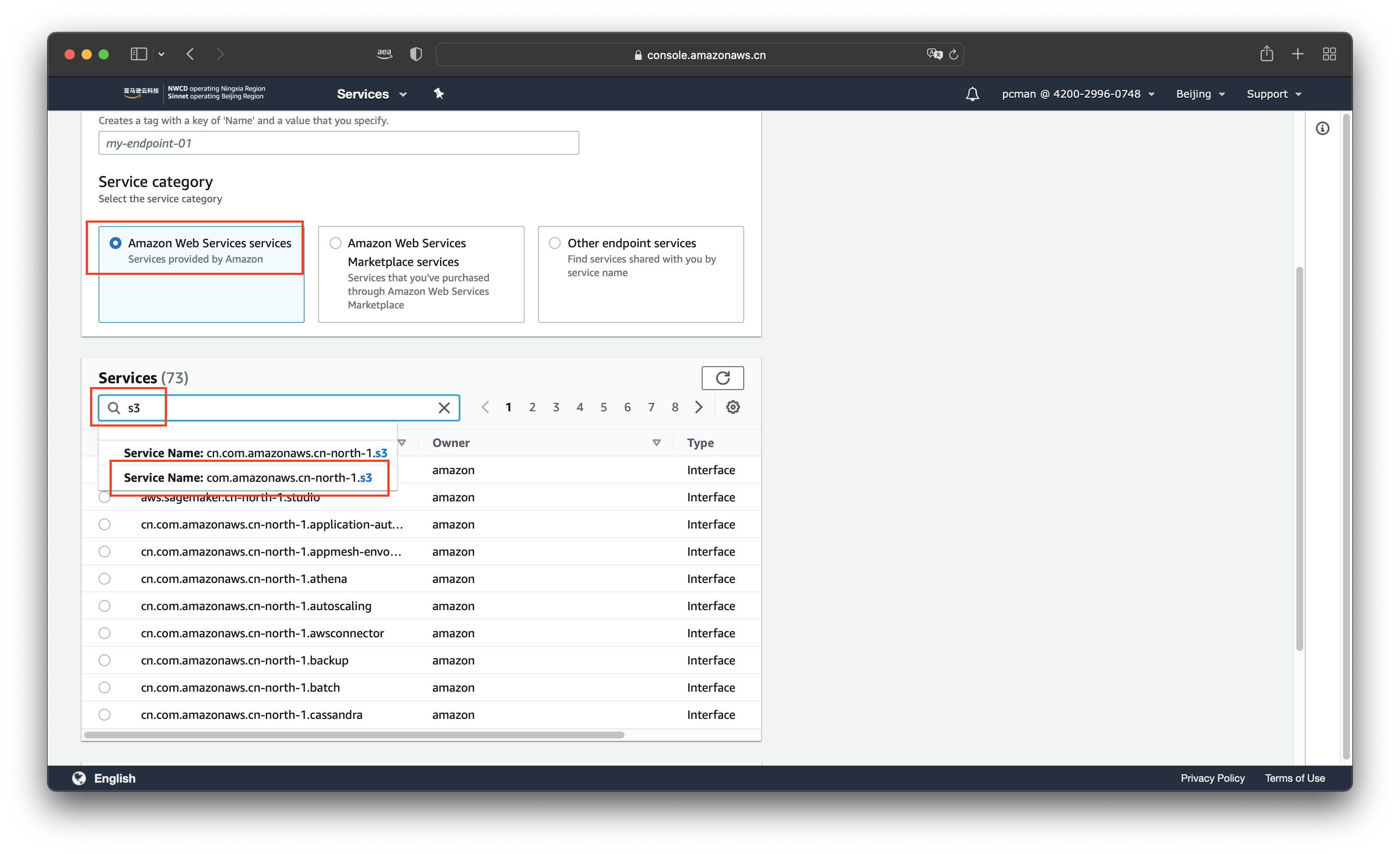Open the Terms of Use link
This screenshot has height=854, width=1400.
pos(1295,778)
